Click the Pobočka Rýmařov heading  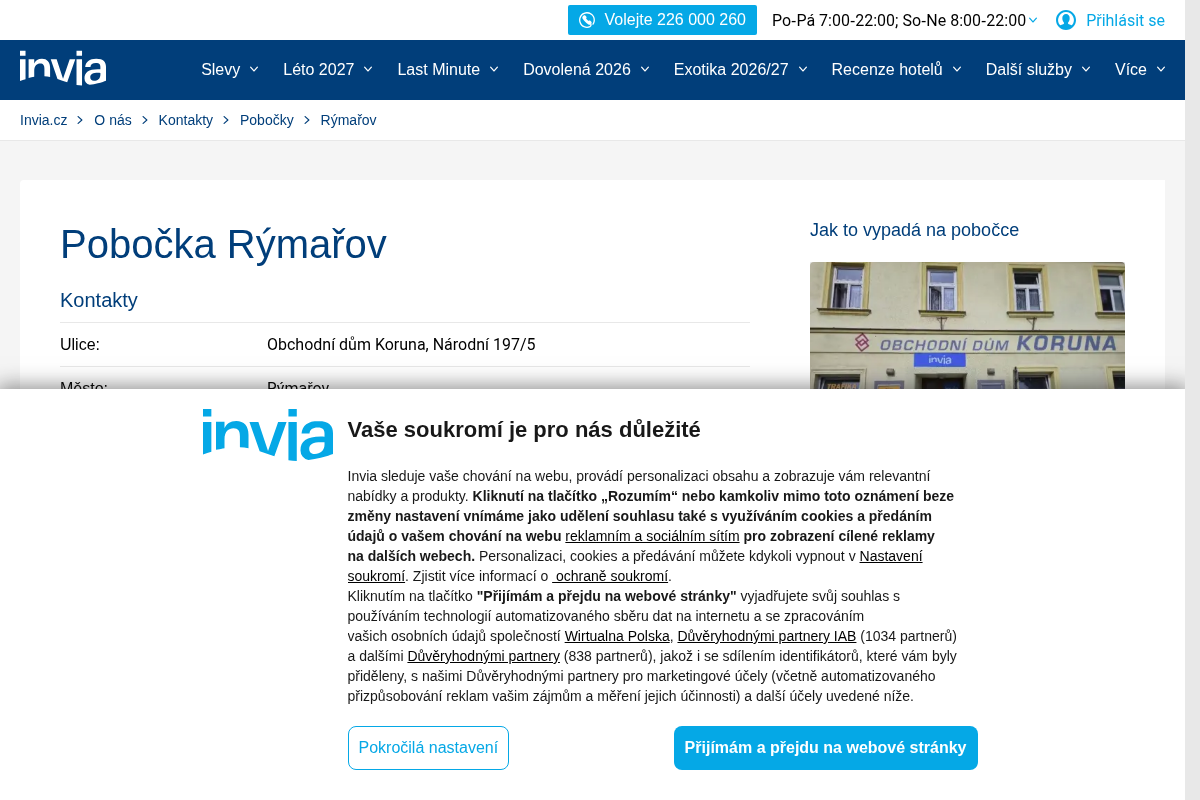point(223,245)
